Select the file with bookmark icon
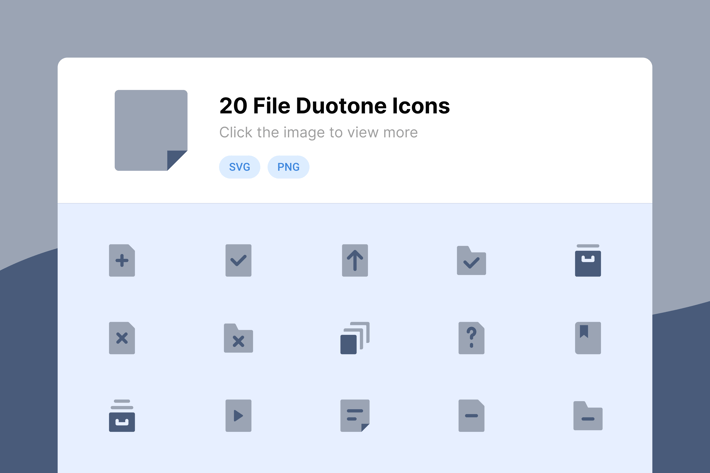Screen dimensions: 710x473 pyautogui.click(x=588, y=338)
